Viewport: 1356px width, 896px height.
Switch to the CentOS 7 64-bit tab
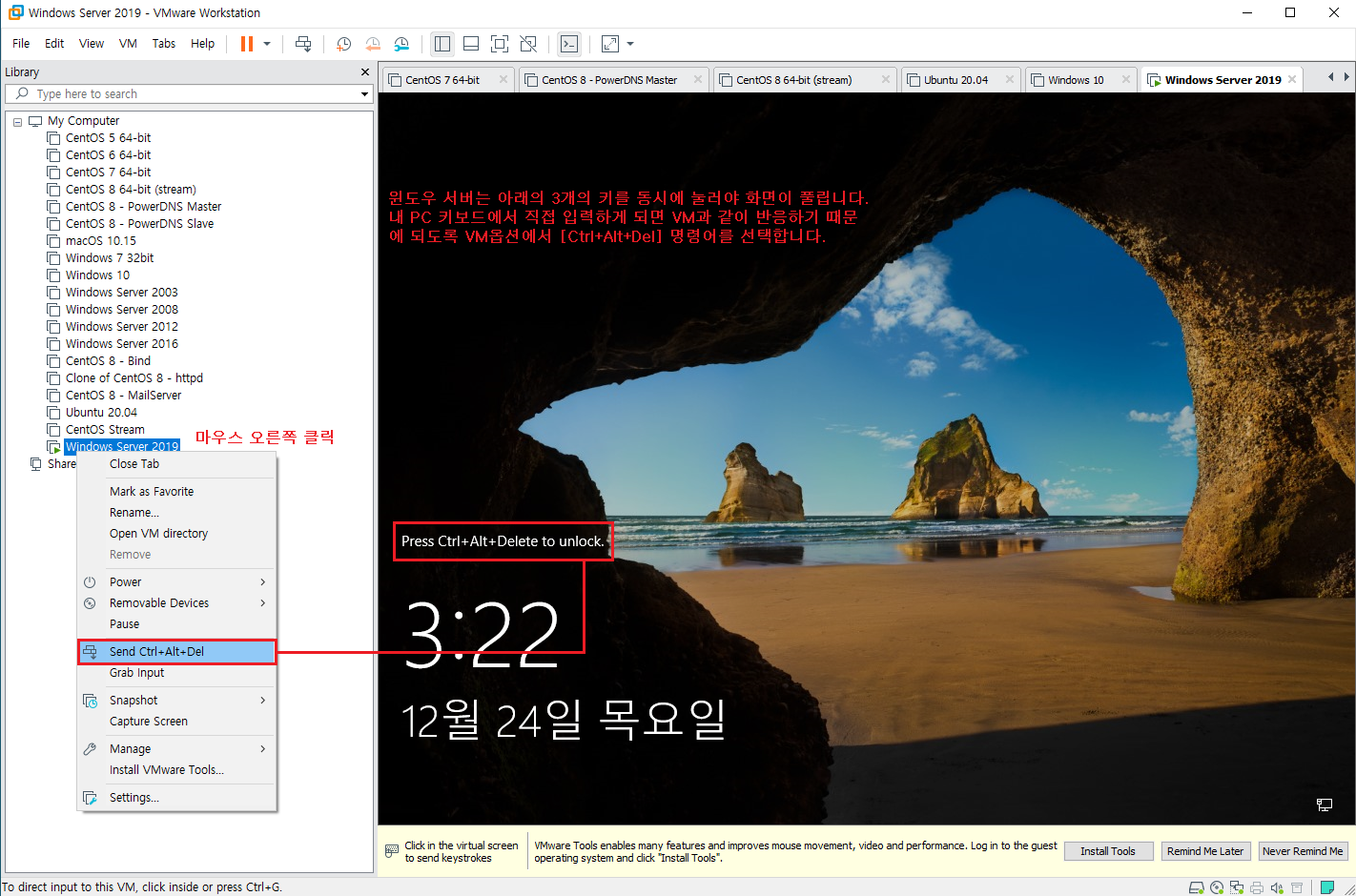(442, 80)
